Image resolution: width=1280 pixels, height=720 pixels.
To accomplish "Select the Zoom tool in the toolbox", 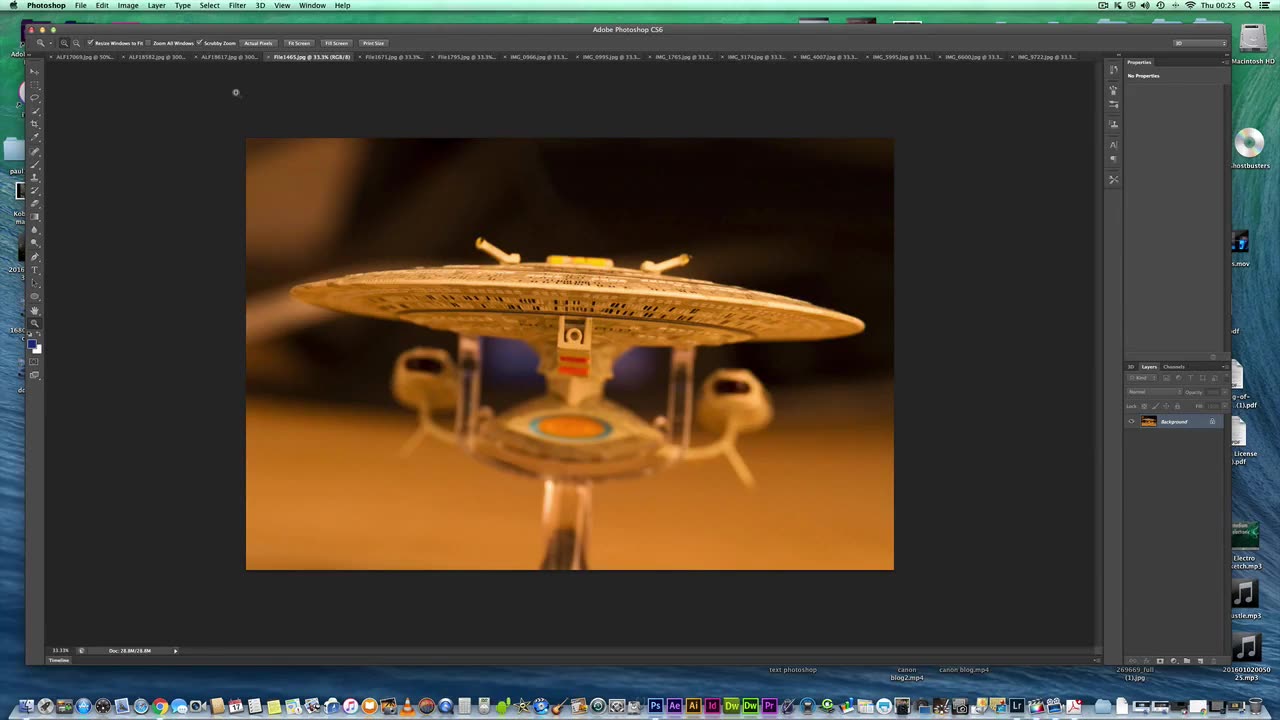I will tap(35, 323).
